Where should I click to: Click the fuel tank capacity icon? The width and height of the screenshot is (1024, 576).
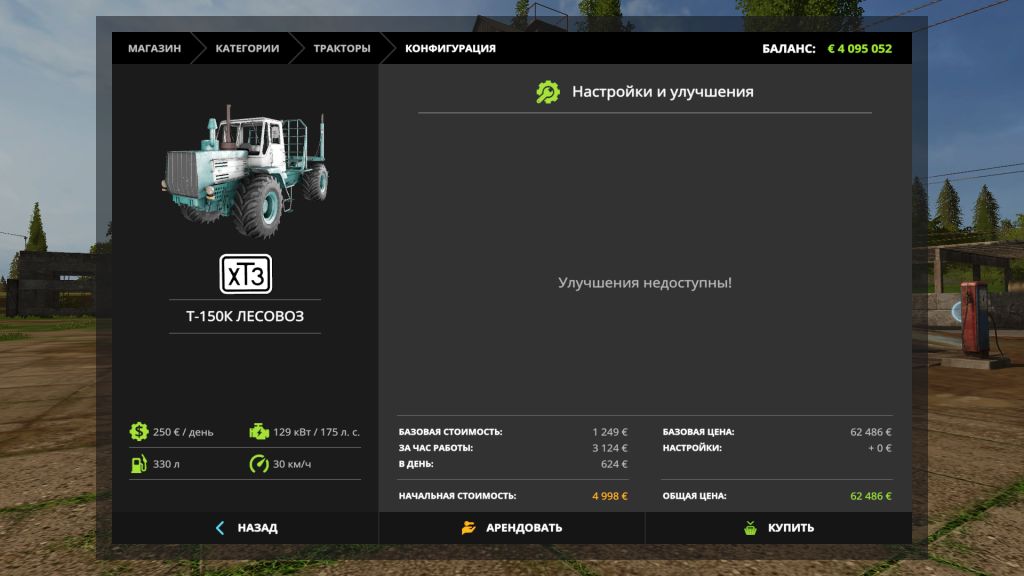pos(138,464)
